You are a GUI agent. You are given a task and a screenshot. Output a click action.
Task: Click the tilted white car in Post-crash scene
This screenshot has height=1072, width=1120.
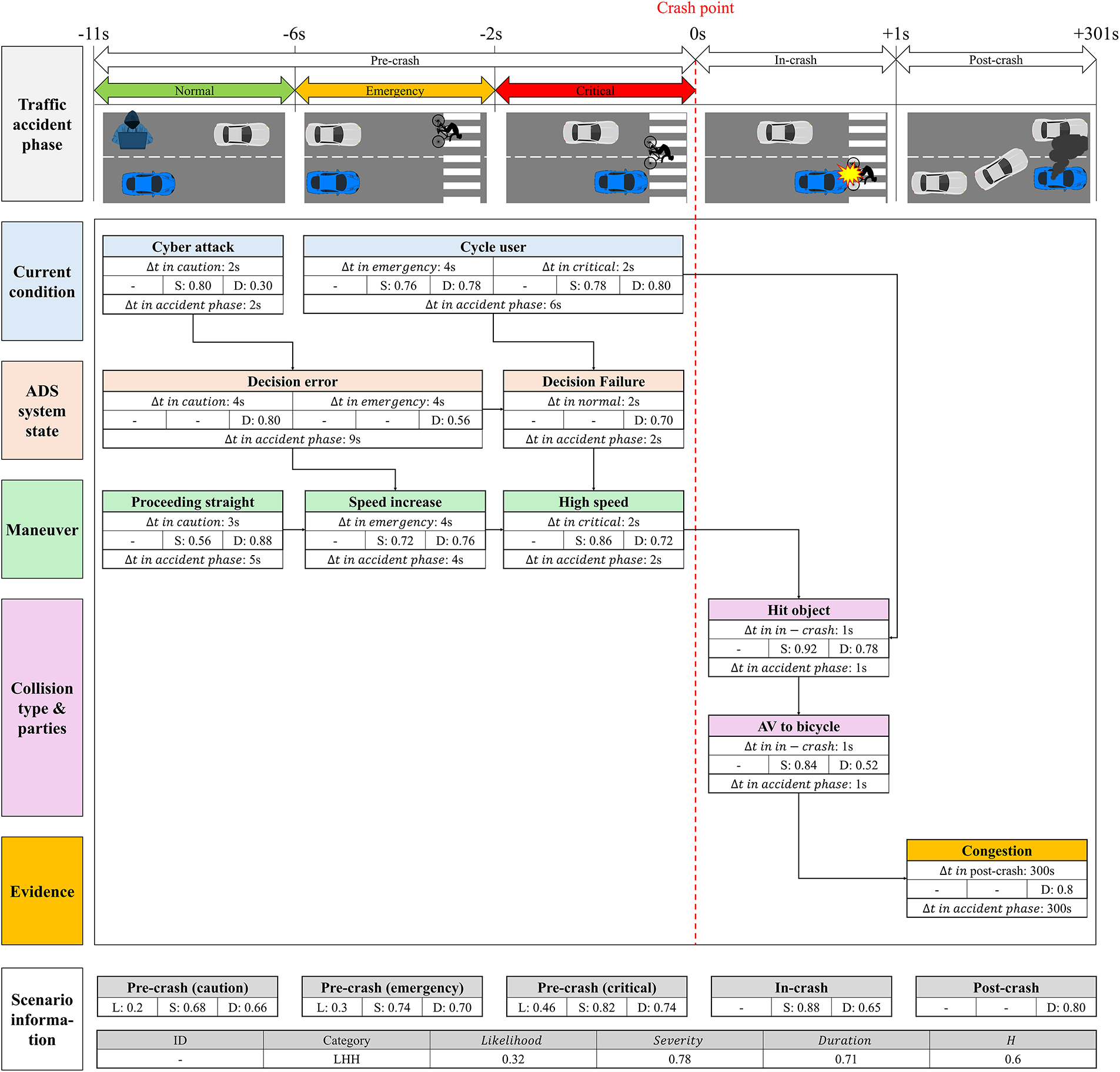coord(1001,169)
